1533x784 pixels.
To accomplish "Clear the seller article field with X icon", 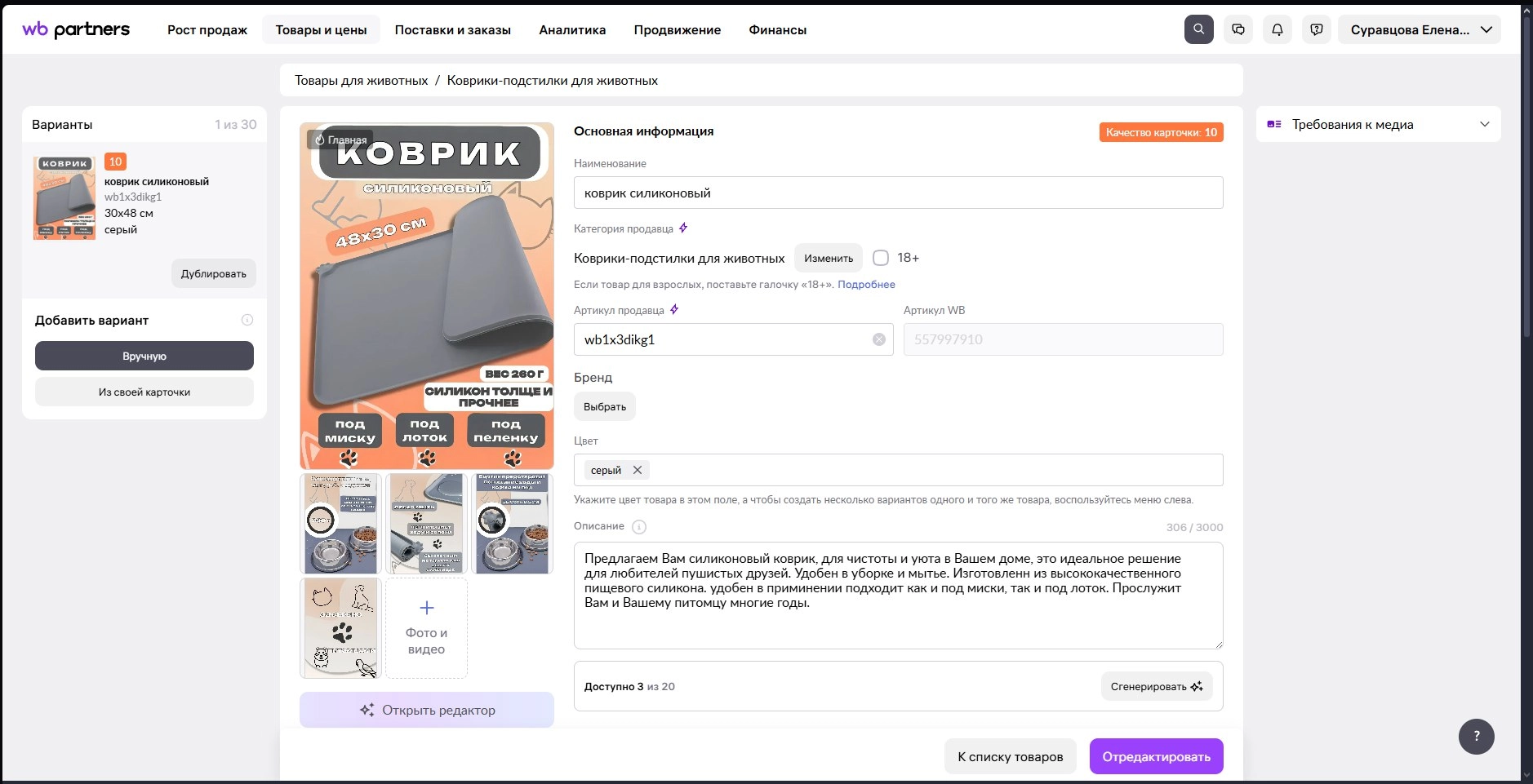I will pyautogui.click(x=878, y=339).
